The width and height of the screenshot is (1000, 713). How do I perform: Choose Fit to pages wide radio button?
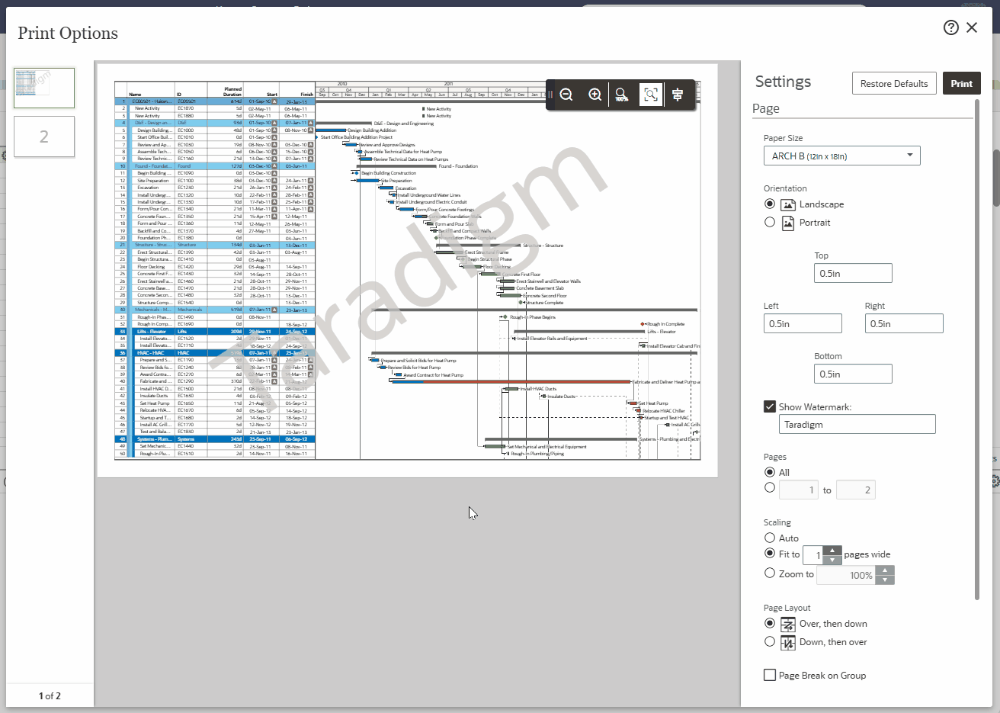[x=770, y=554]
